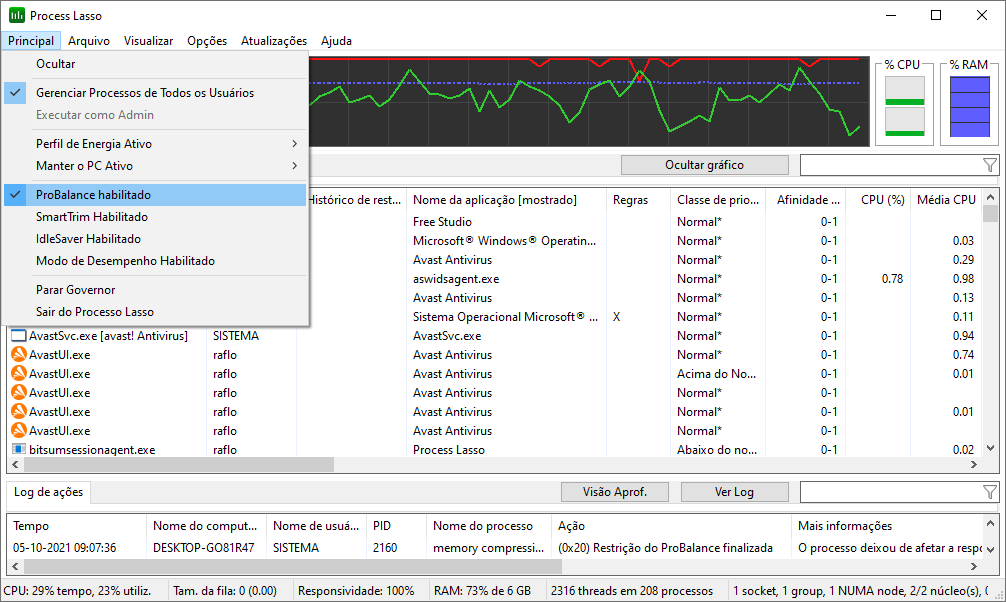
Task: Click the log vertical scrollbar down arrow
Action: coord(990,549)
